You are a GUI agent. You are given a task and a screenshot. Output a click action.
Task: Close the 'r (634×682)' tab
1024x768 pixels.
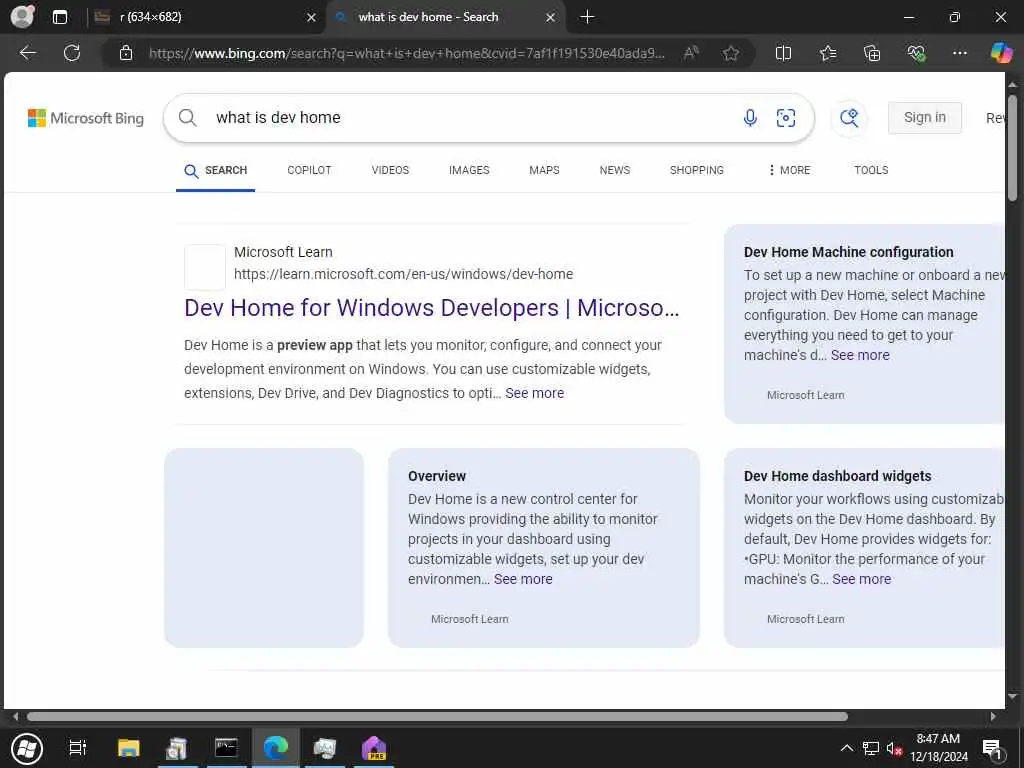pyautogui.click(x=312, y=18)
